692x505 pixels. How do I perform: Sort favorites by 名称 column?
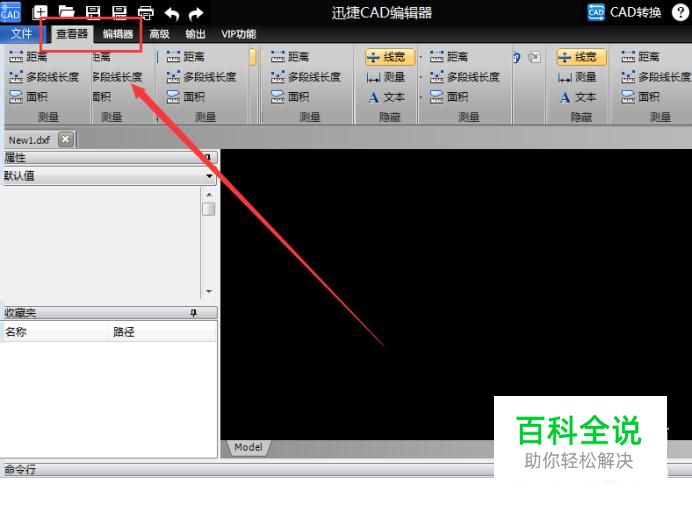pos(55,332)
